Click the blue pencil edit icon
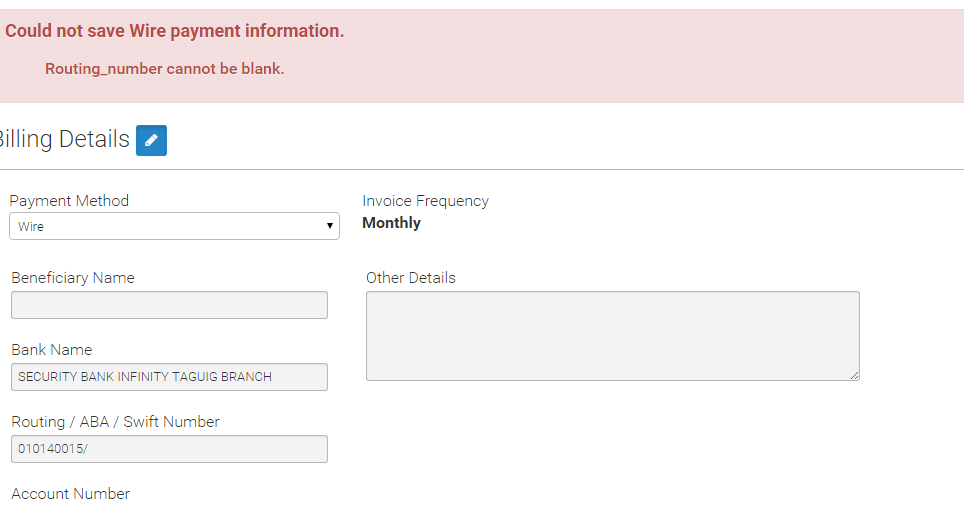Image resolution: width=964 pixels, height=506 pixels. point(151,140)
